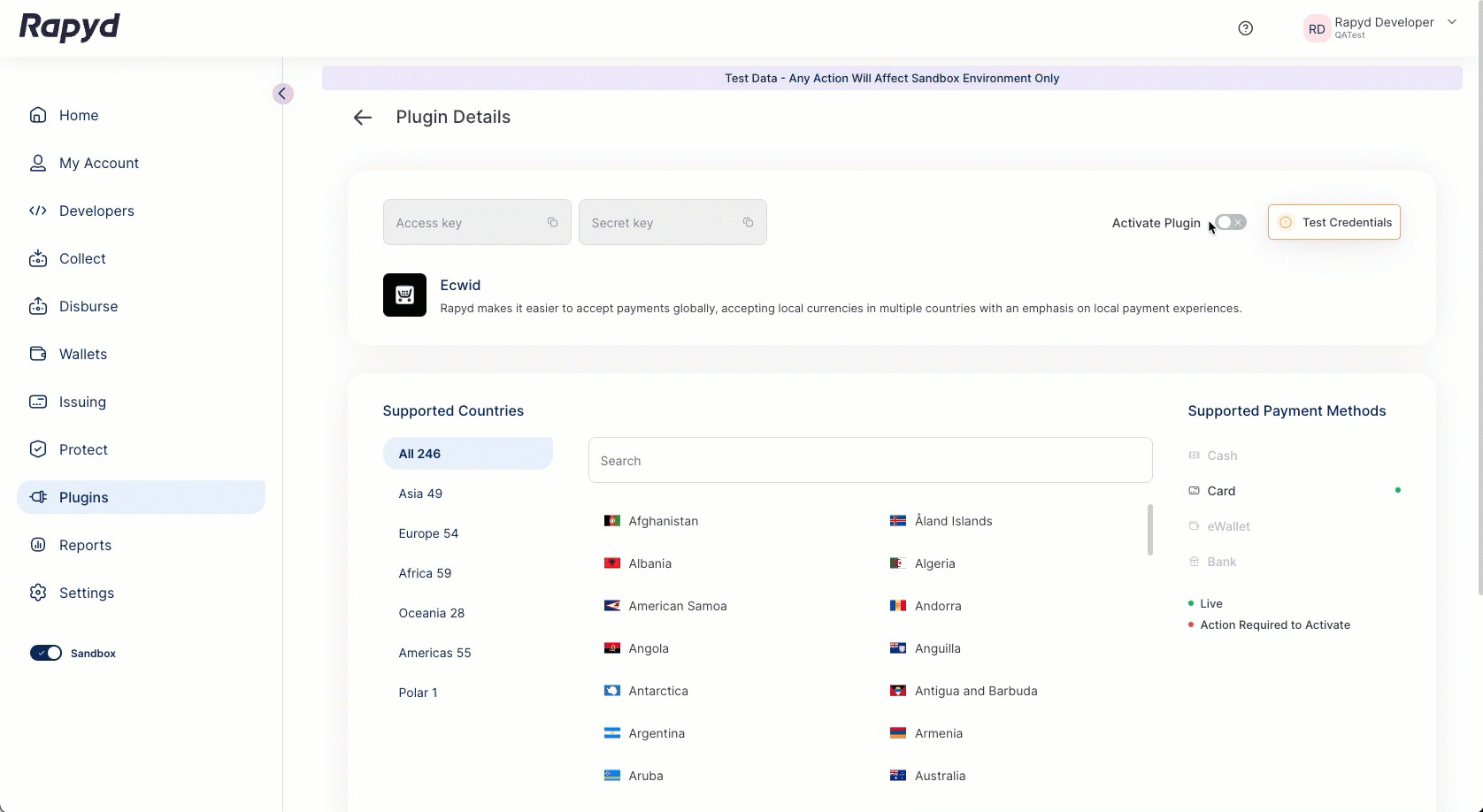Click the Ecwid plugin logo
1483x812 pixels.
[404, 295]
